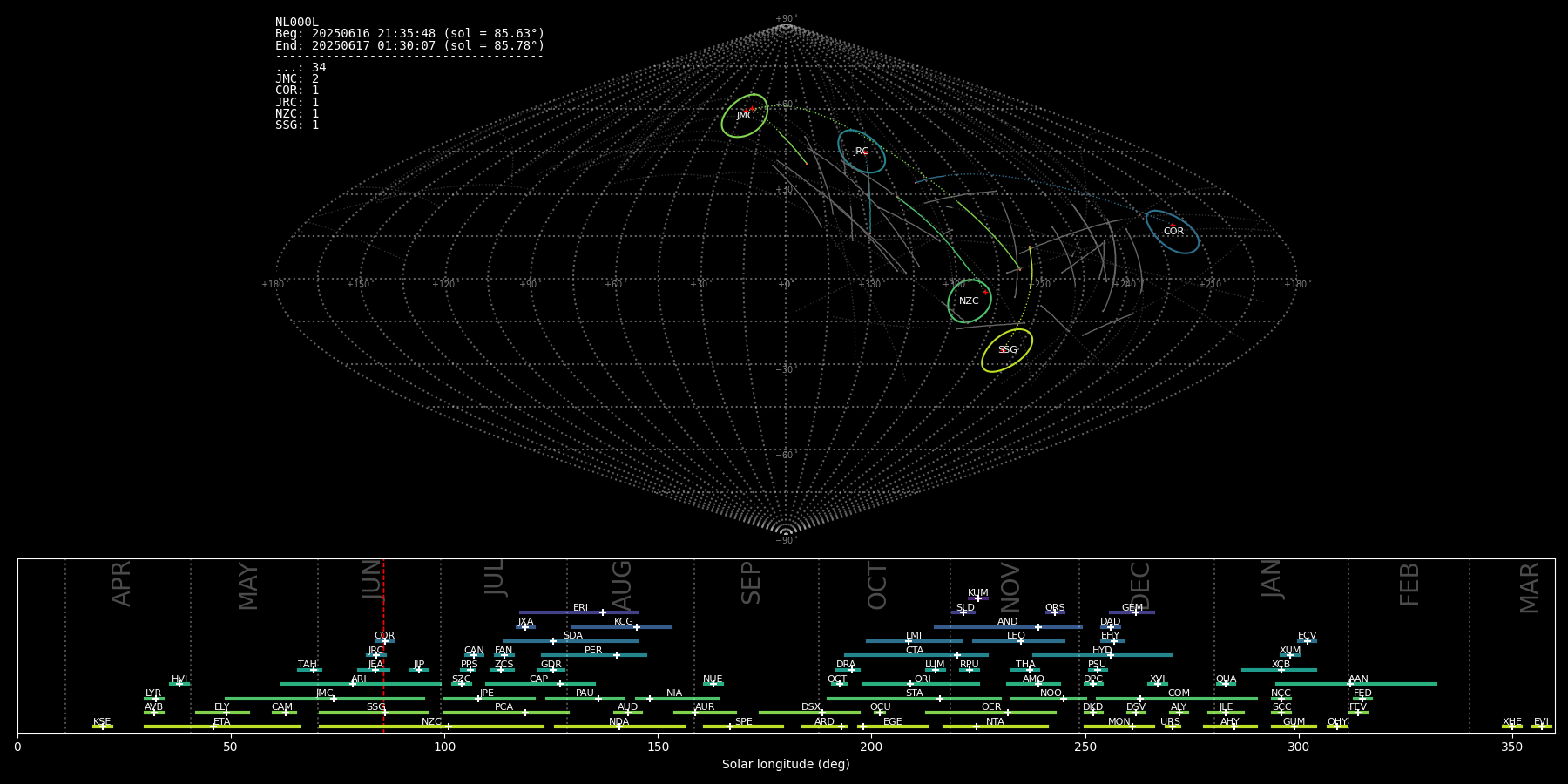Click the URS shower peak marker

pos(1172,727)
